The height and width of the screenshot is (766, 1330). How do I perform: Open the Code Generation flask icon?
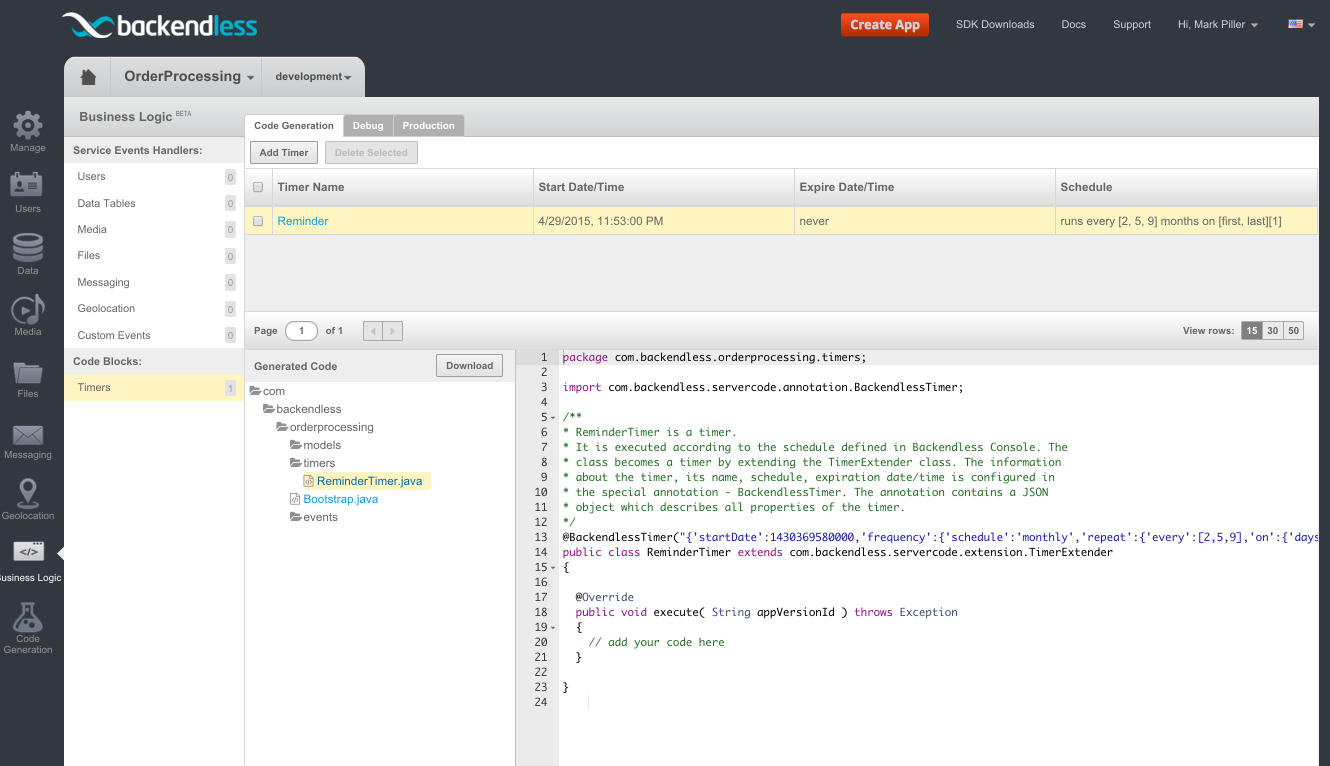[x=28, y=616]
